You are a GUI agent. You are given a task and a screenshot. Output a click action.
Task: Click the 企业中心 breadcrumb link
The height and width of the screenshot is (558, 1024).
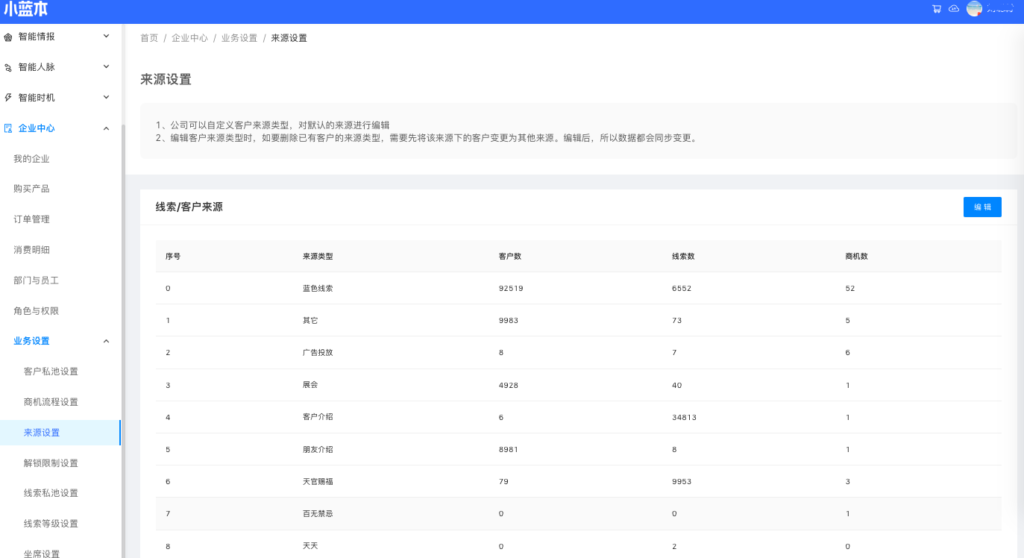click(189, 38)
